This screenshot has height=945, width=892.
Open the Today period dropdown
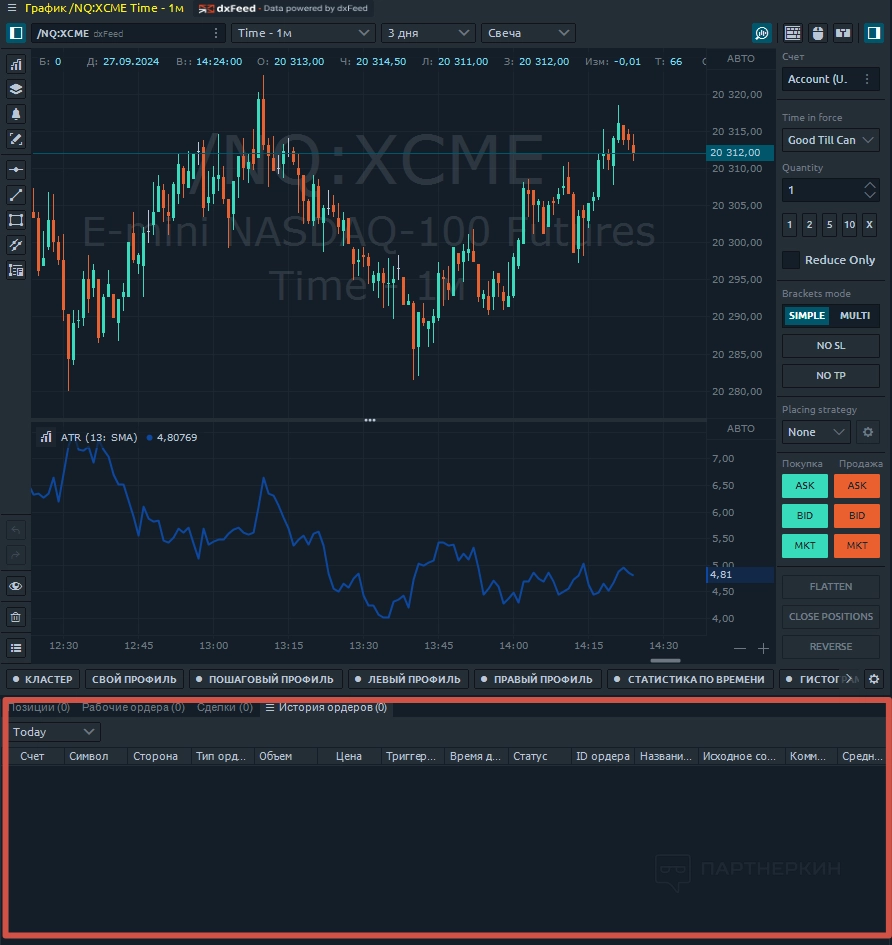54,732
